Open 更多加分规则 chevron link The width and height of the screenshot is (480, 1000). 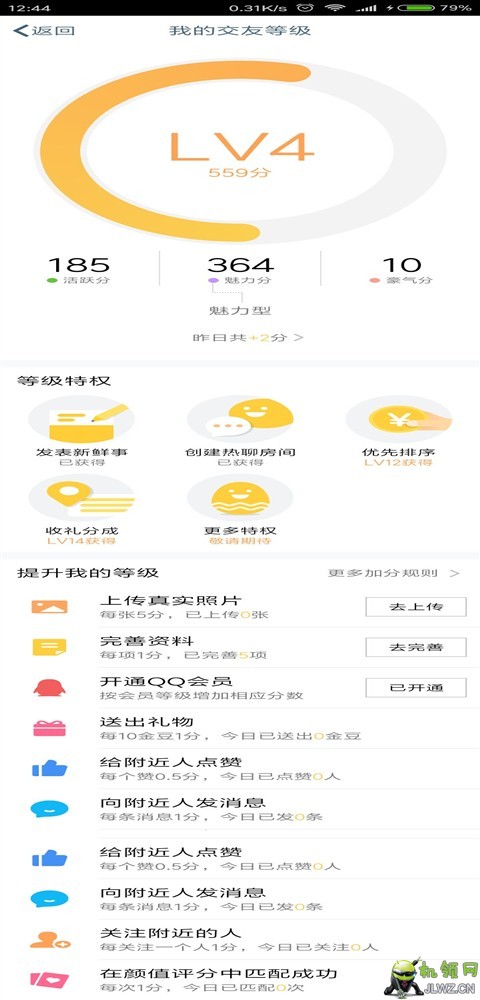pyautogui.click(x=393, y=573)
